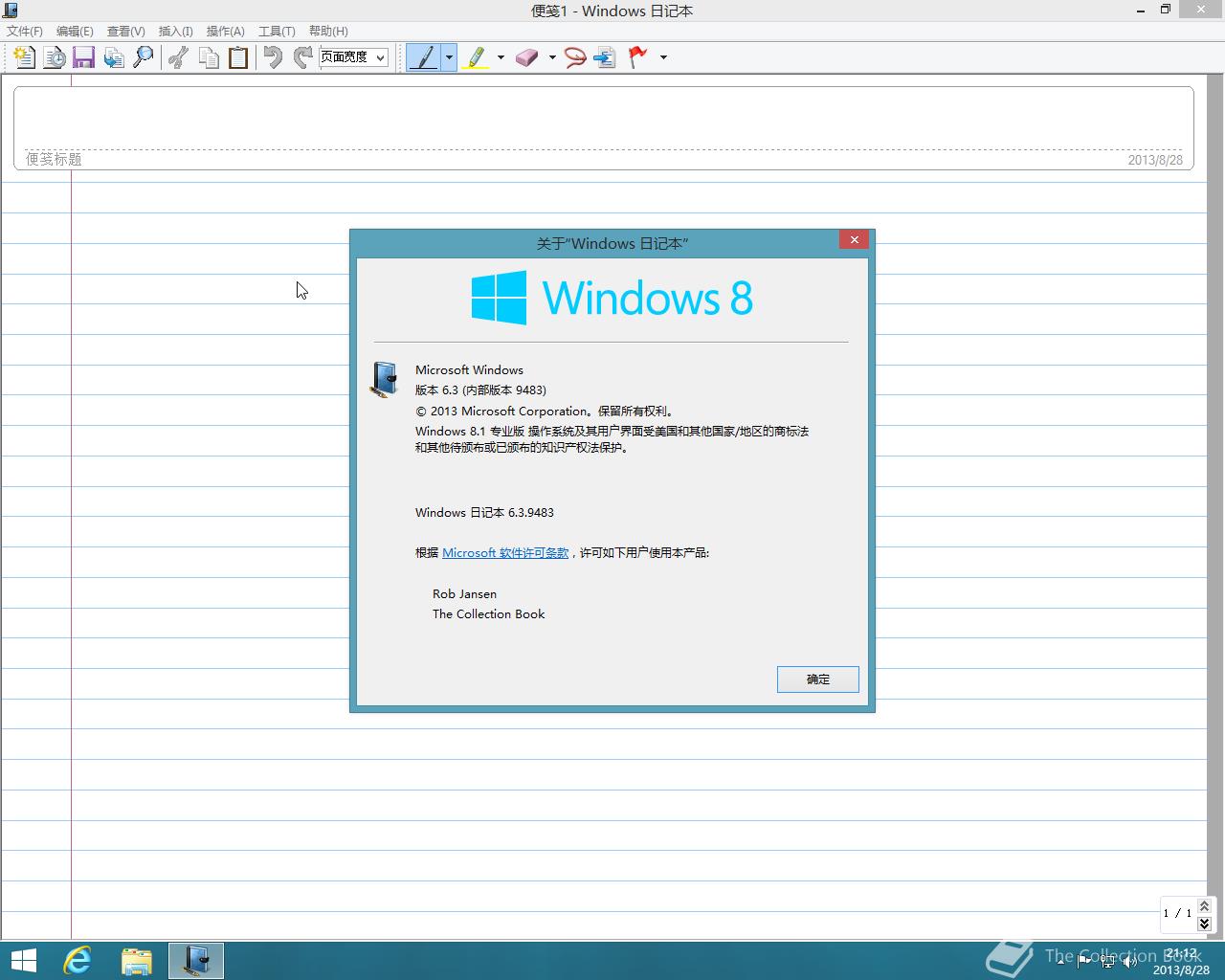1225x980 pixels.
Task: Open the 文件(F) menu
Action: pos(25,32)
